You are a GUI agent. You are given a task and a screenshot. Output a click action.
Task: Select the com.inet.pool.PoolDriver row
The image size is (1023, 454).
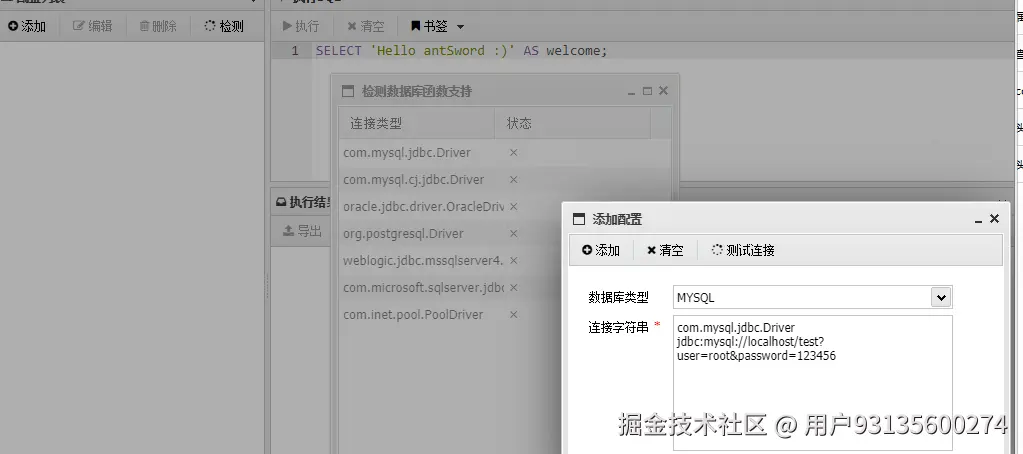450,314
